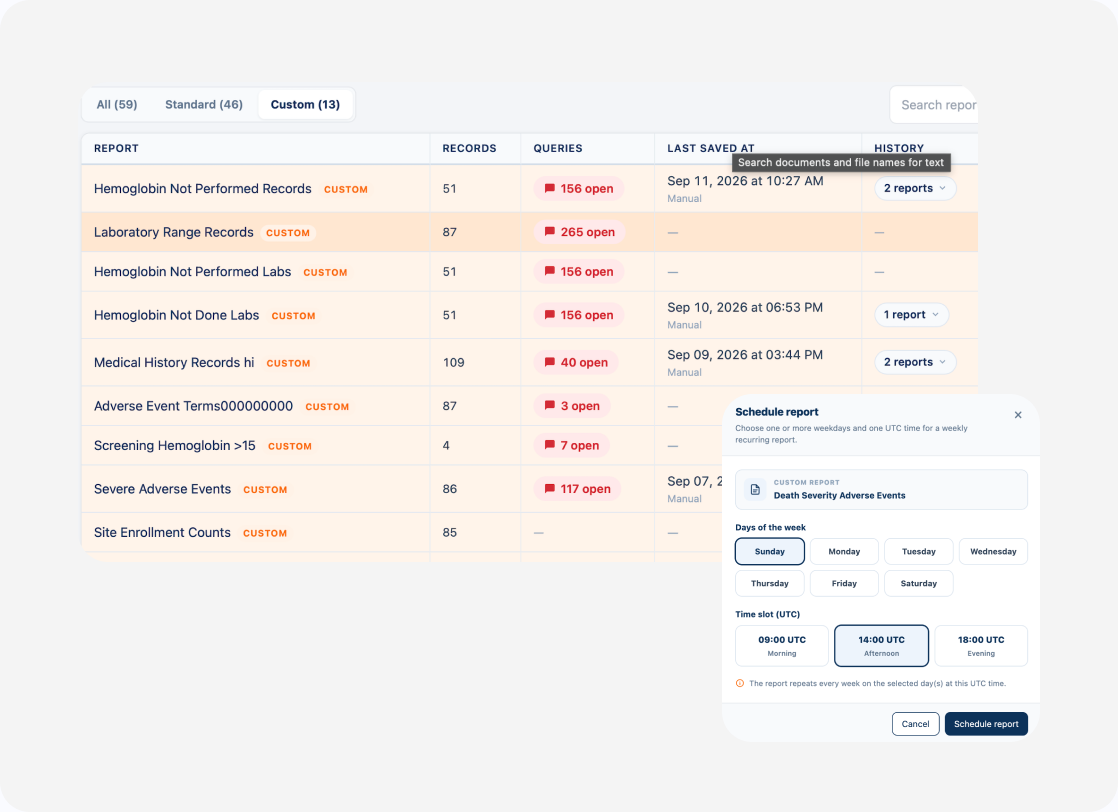Click the CUSTOM tag on Laboratory Range Records
Viewport: 1118px width, 812px height.
288,233
